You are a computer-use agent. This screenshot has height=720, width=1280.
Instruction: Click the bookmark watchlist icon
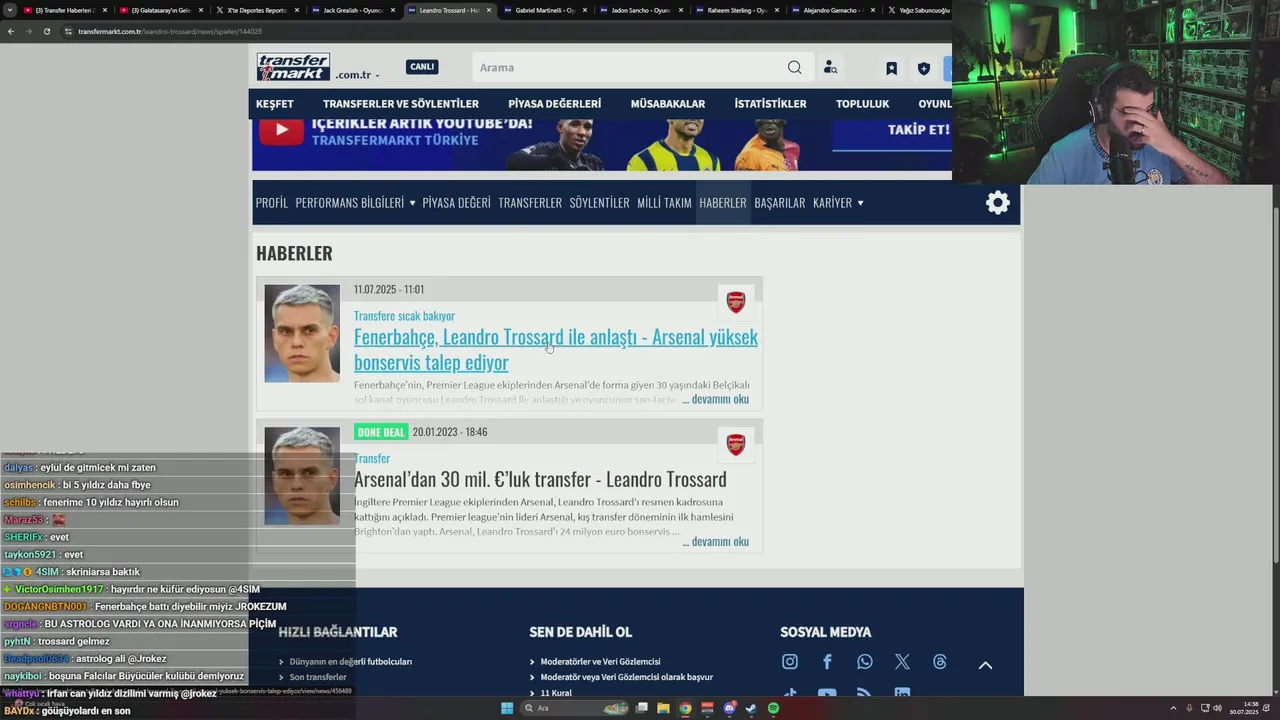[x=891, y=68]
